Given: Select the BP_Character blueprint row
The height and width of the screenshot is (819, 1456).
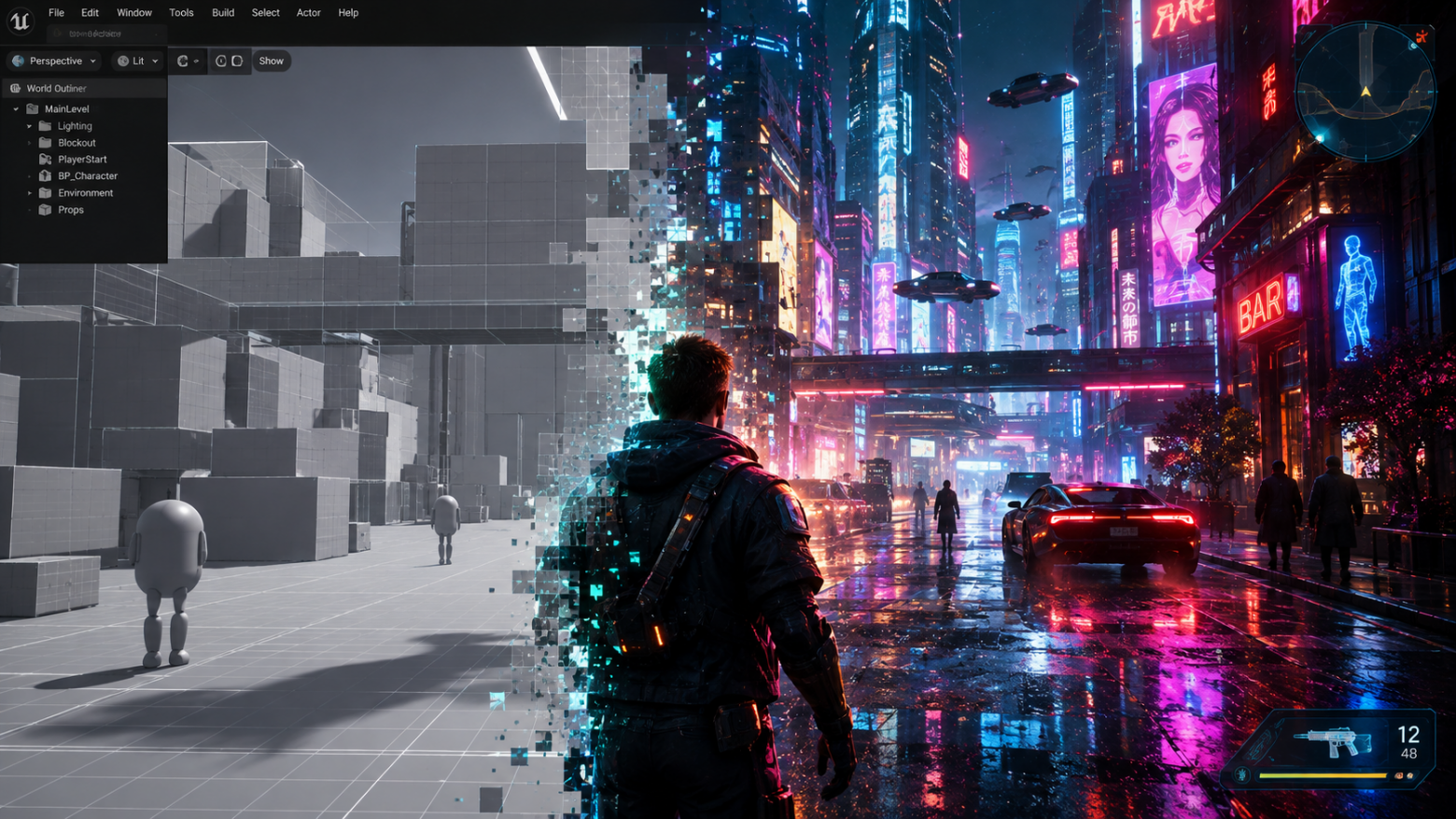Looking at the screenshot, I should pos(84,177).
